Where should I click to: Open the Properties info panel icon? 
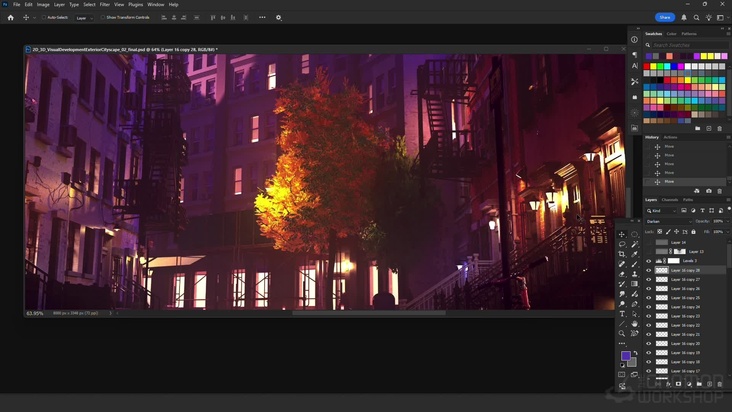[x=634, y=40]
